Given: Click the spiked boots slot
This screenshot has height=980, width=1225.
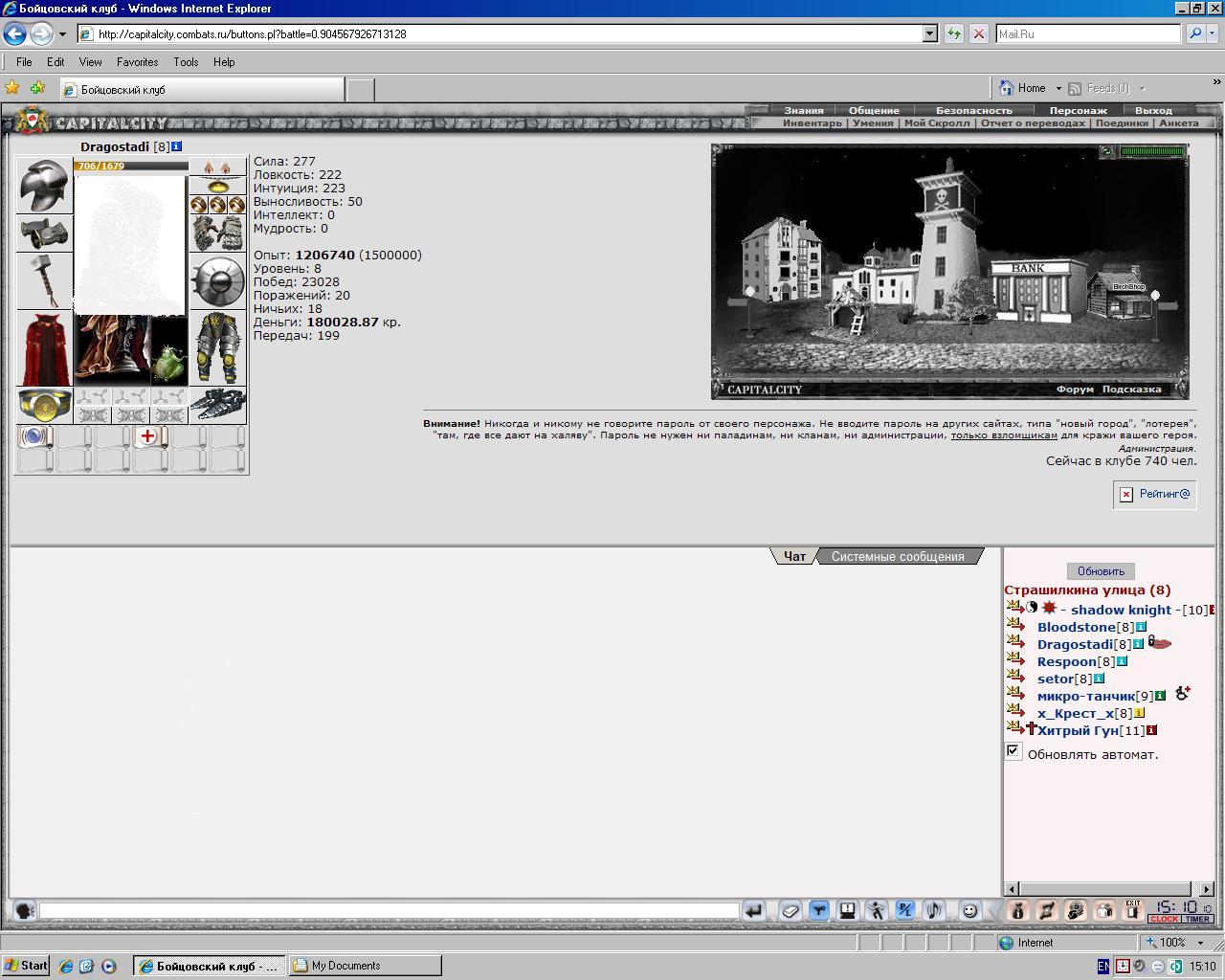Looking at the screenshot, I should pyautogui.click(x=217, y=406).
